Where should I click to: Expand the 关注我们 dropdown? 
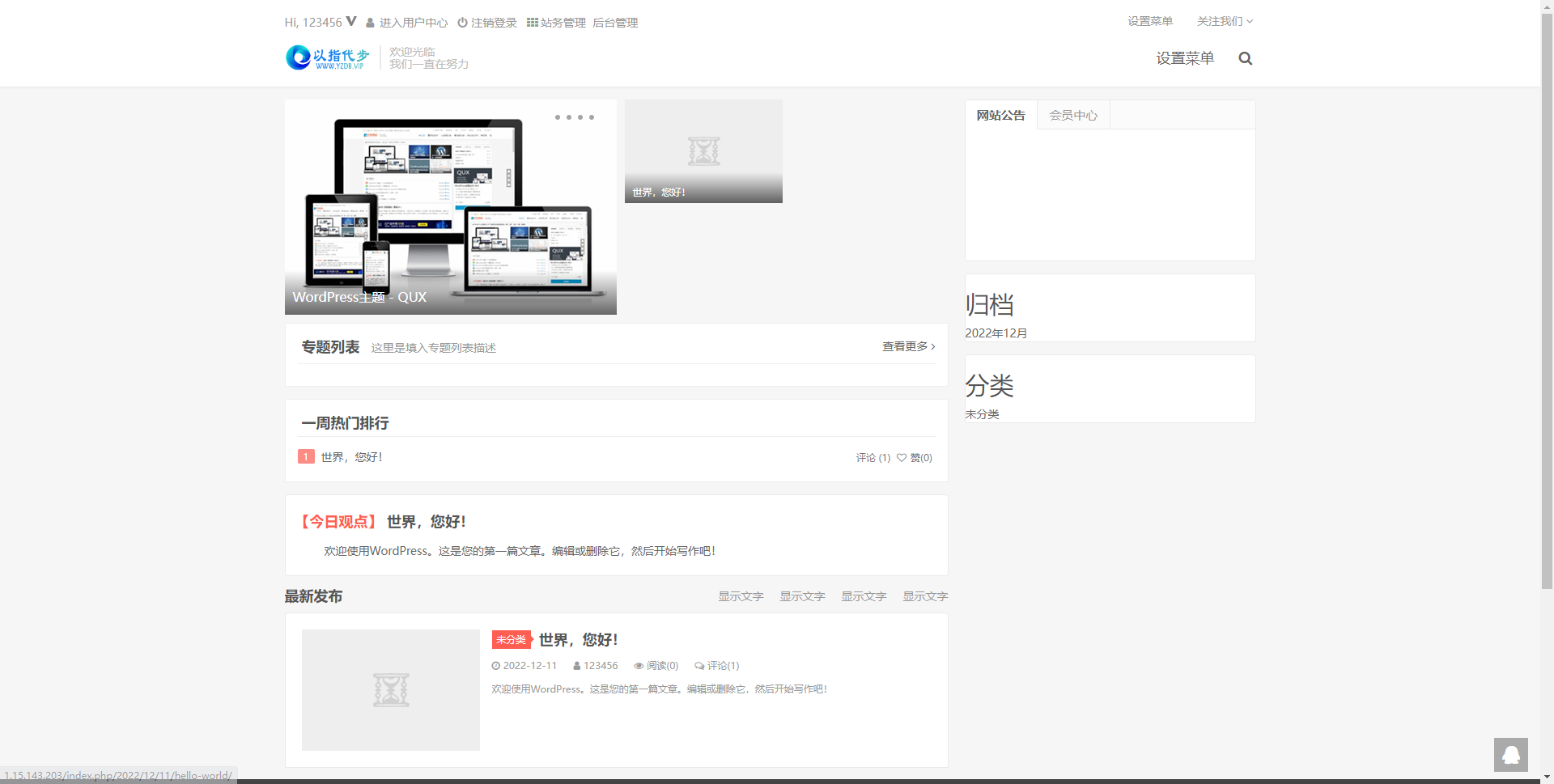pos(1225,21)
